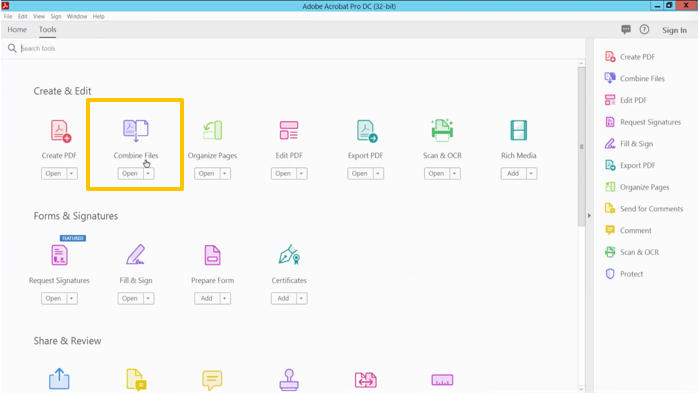The width and height of the screenshot is (700, 393).
Task: Expand dropdown arrow next to Organize Pages Open
Action: pos(225,173)
